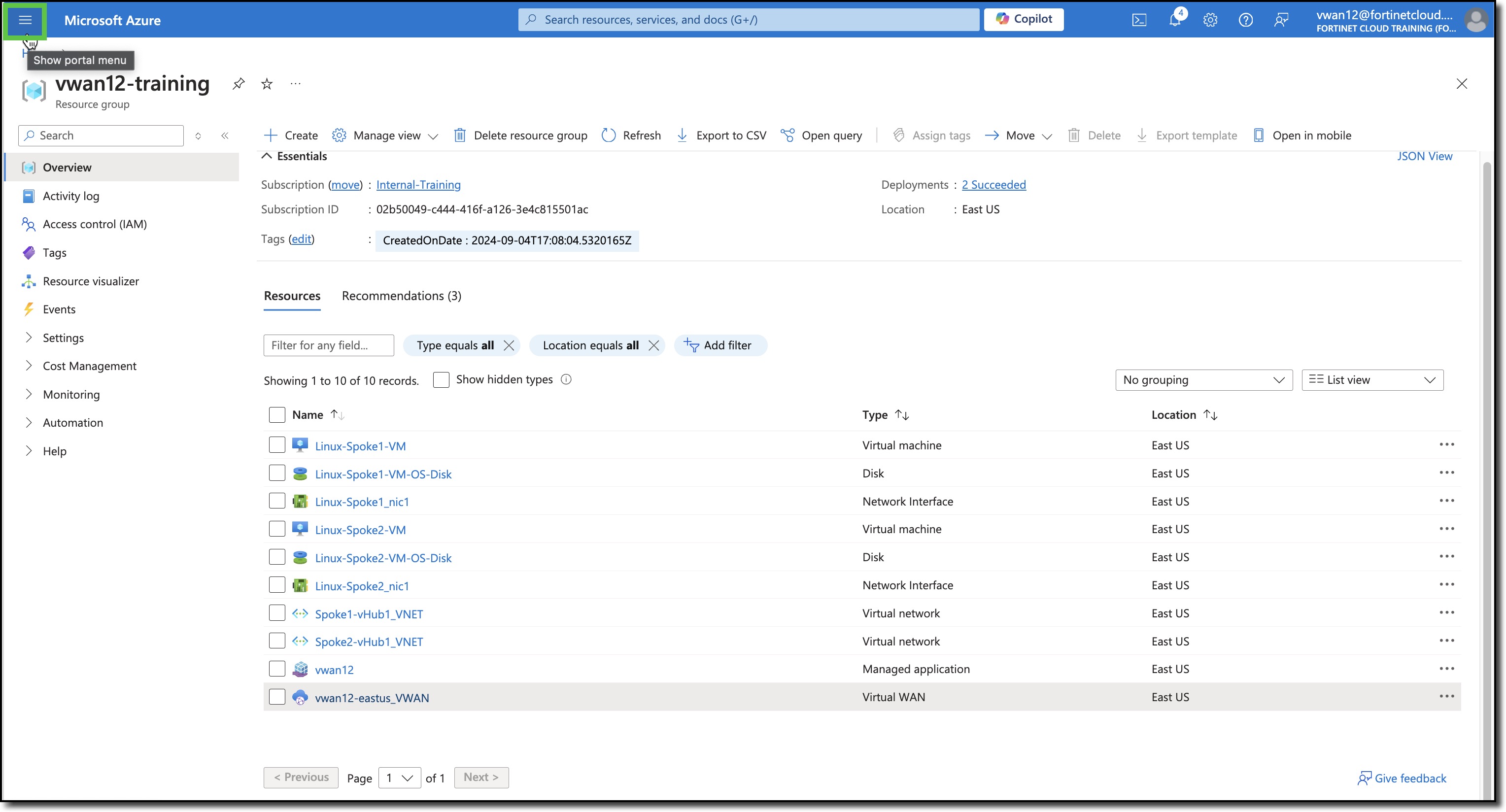Open more actions for Linux-Spoke2_nic1 row
This screenshot has width=1506, height=812.
point(1446,585)
